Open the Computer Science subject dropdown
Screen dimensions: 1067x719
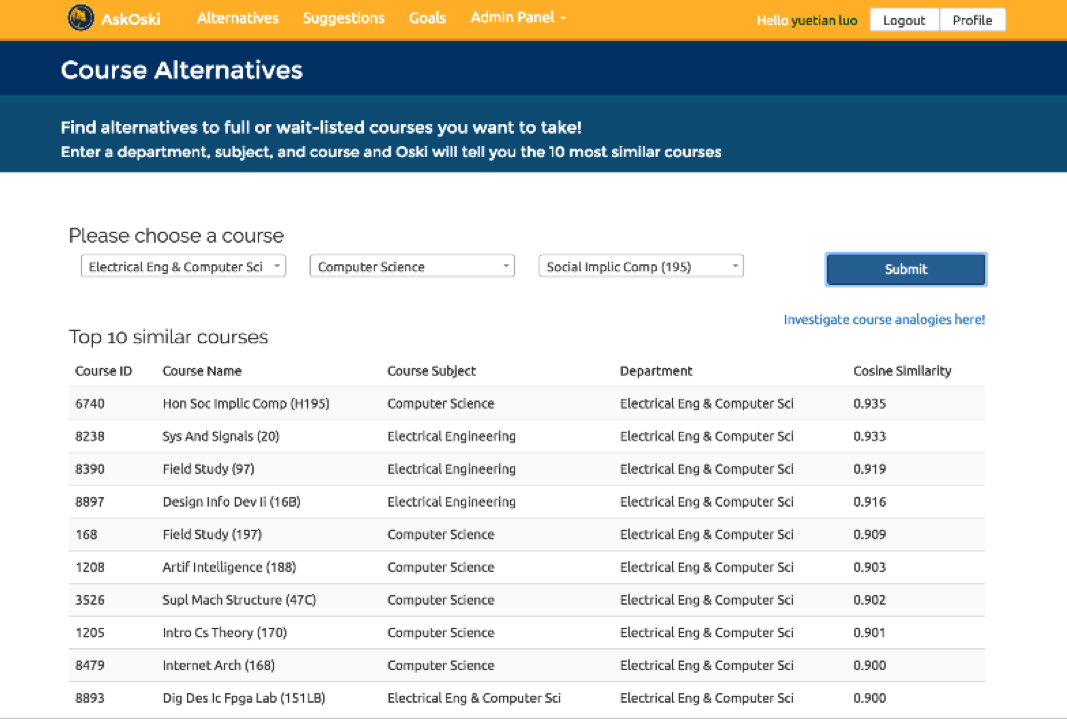click(412, 267)
